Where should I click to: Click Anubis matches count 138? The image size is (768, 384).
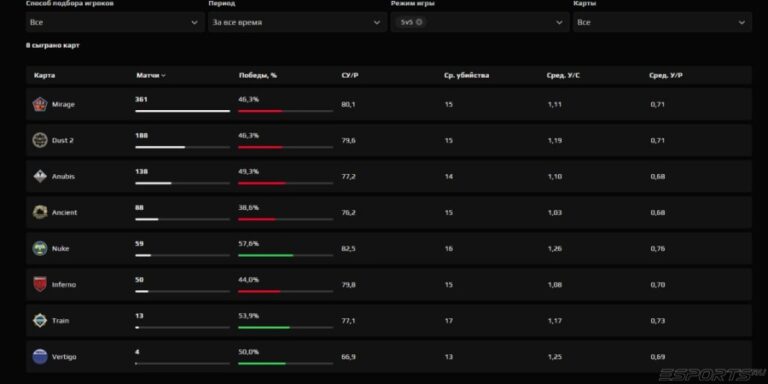click(x=141, y=172)
